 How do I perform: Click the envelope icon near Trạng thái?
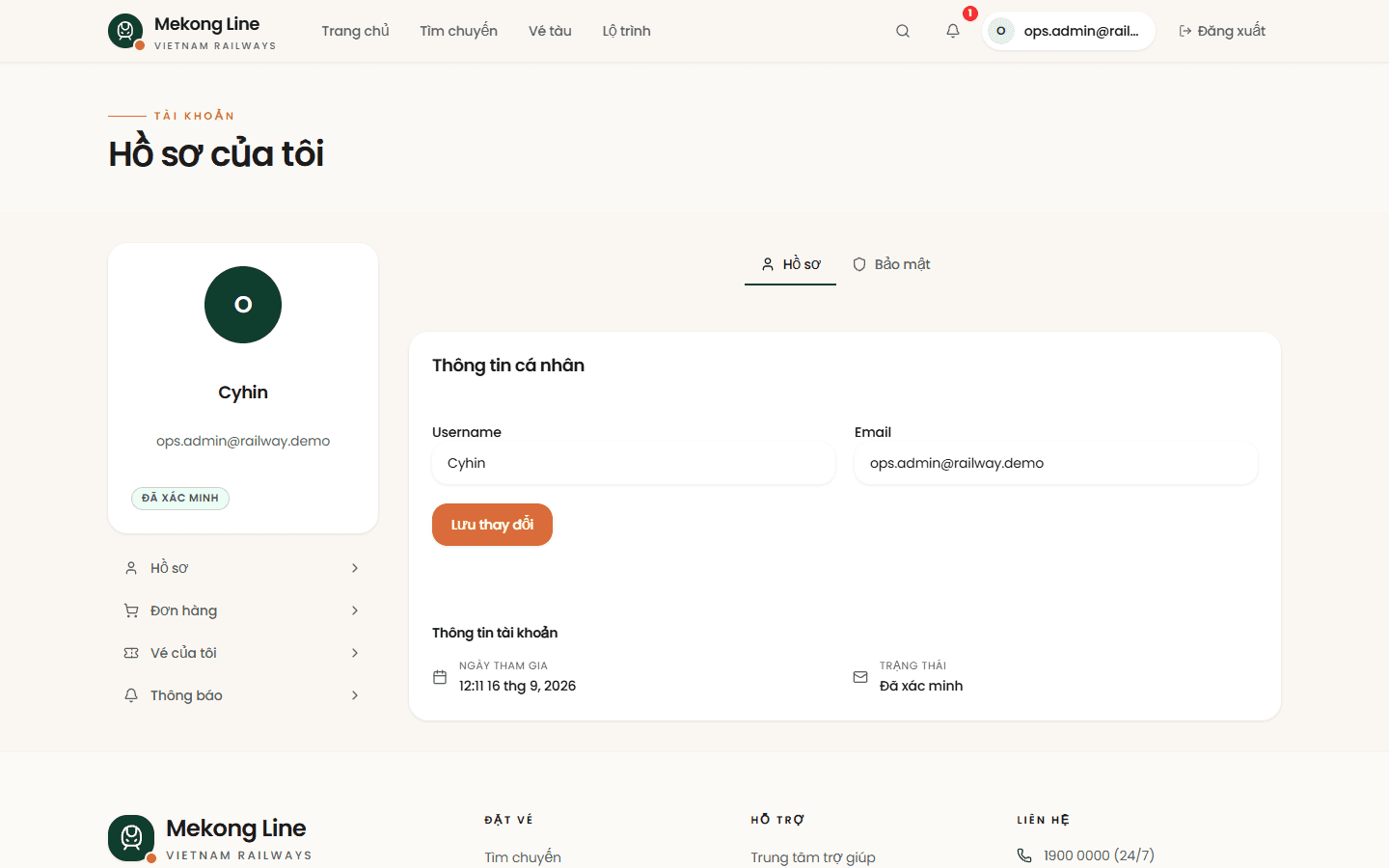[860, 677]
